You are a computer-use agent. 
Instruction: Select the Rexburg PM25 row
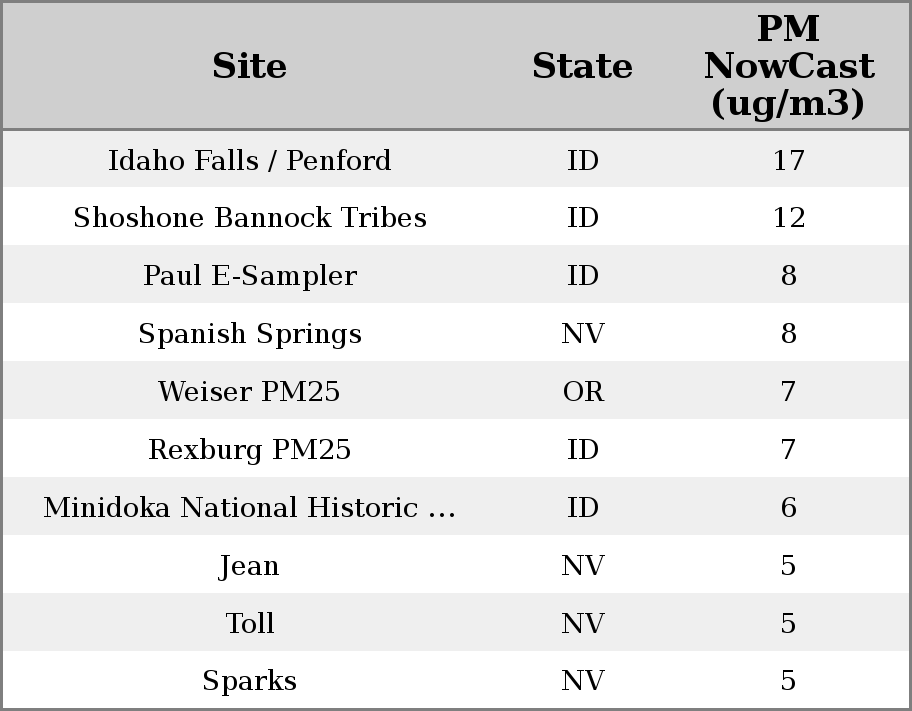[x=250, y=450]
